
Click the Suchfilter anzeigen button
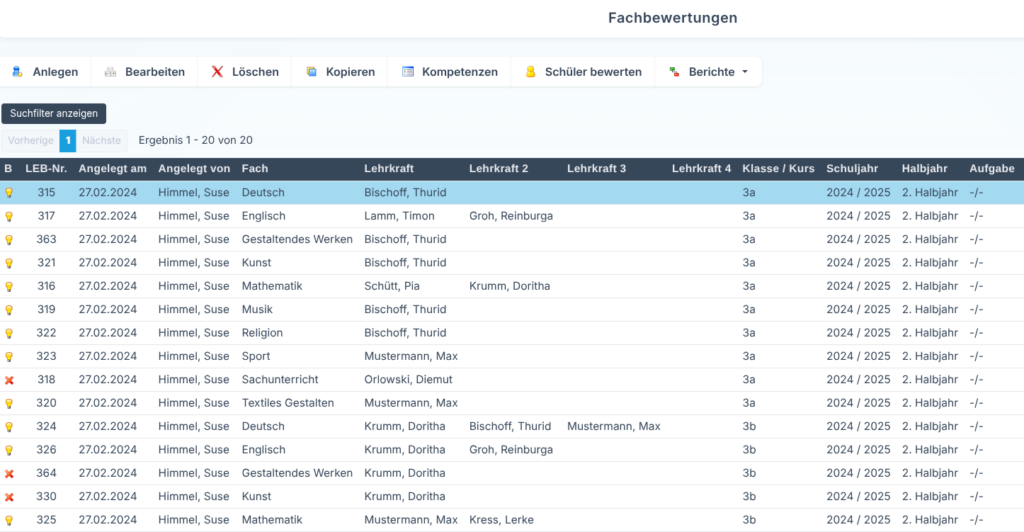tap(54, 114)
